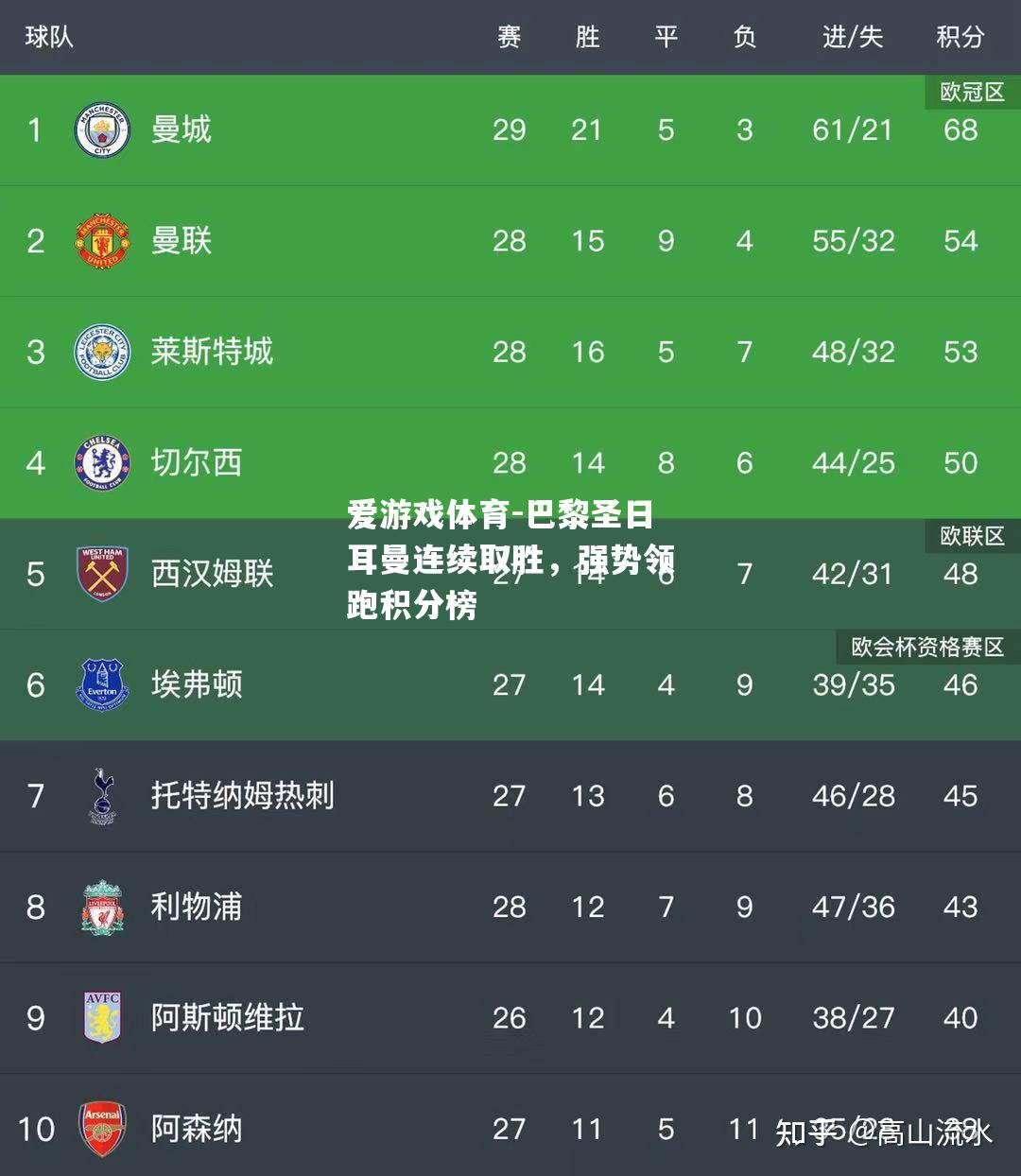Viewport: 1021px width, 1176px height.
Task: Open the 曼城 team name link
Action: pyautogui.click(x=182, y=130)
